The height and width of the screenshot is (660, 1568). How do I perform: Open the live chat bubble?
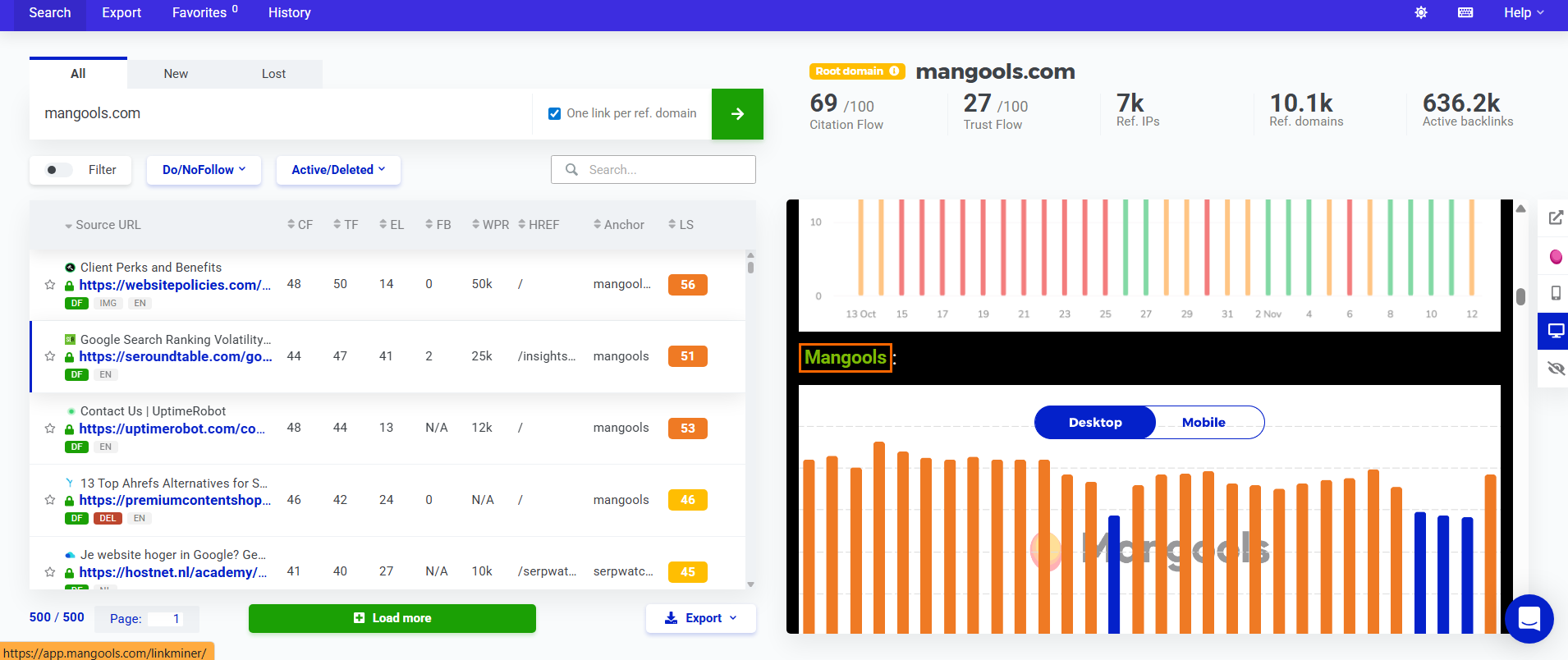tap(1529, 618)
